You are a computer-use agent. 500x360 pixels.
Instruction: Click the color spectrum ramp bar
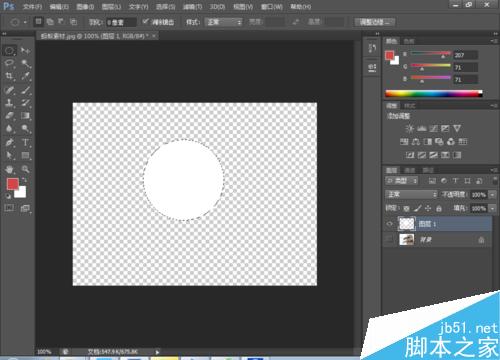[434, 94]
